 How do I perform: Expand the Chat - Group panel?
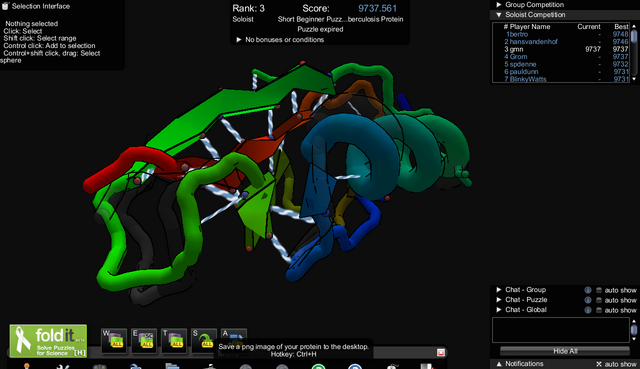[x=499, y=290]
